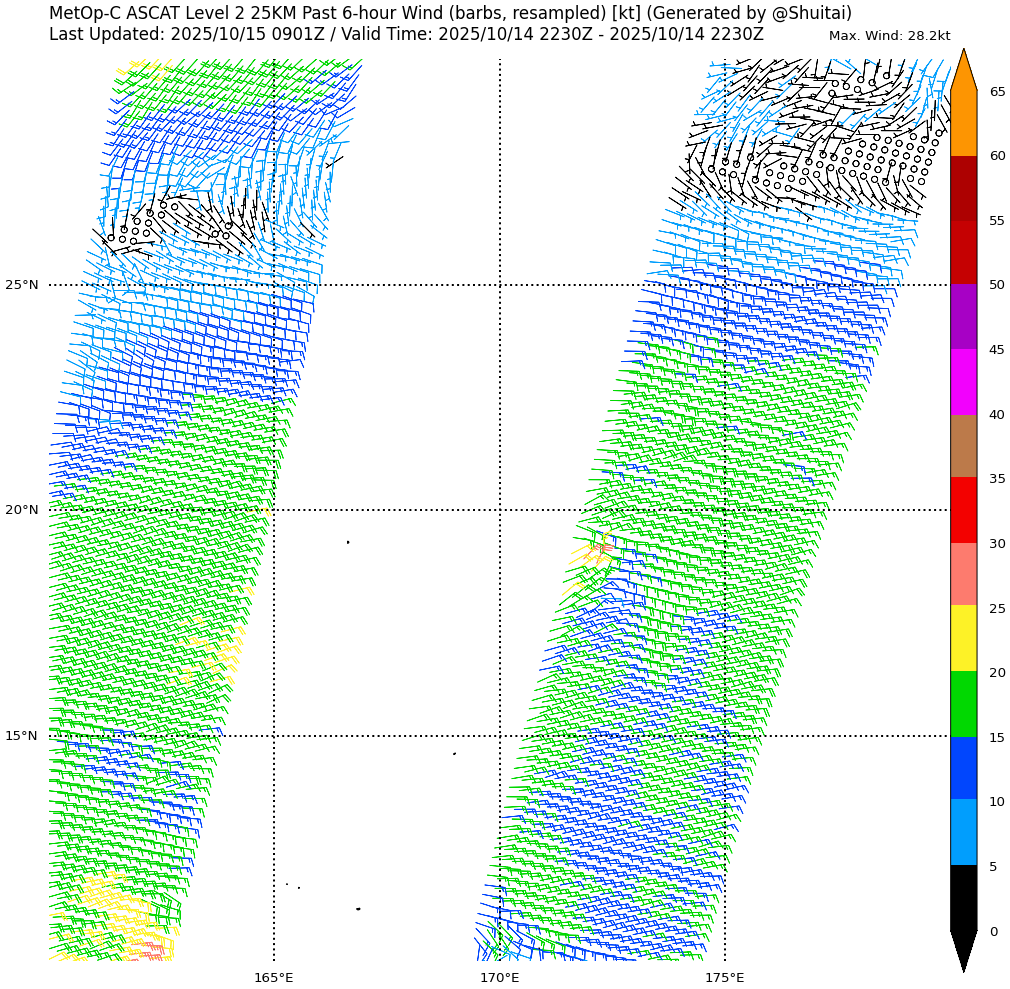Viewport: 1010px width, 989px height.
Task: Select the 15°N latitude axis label
Action: click(22, 736)
